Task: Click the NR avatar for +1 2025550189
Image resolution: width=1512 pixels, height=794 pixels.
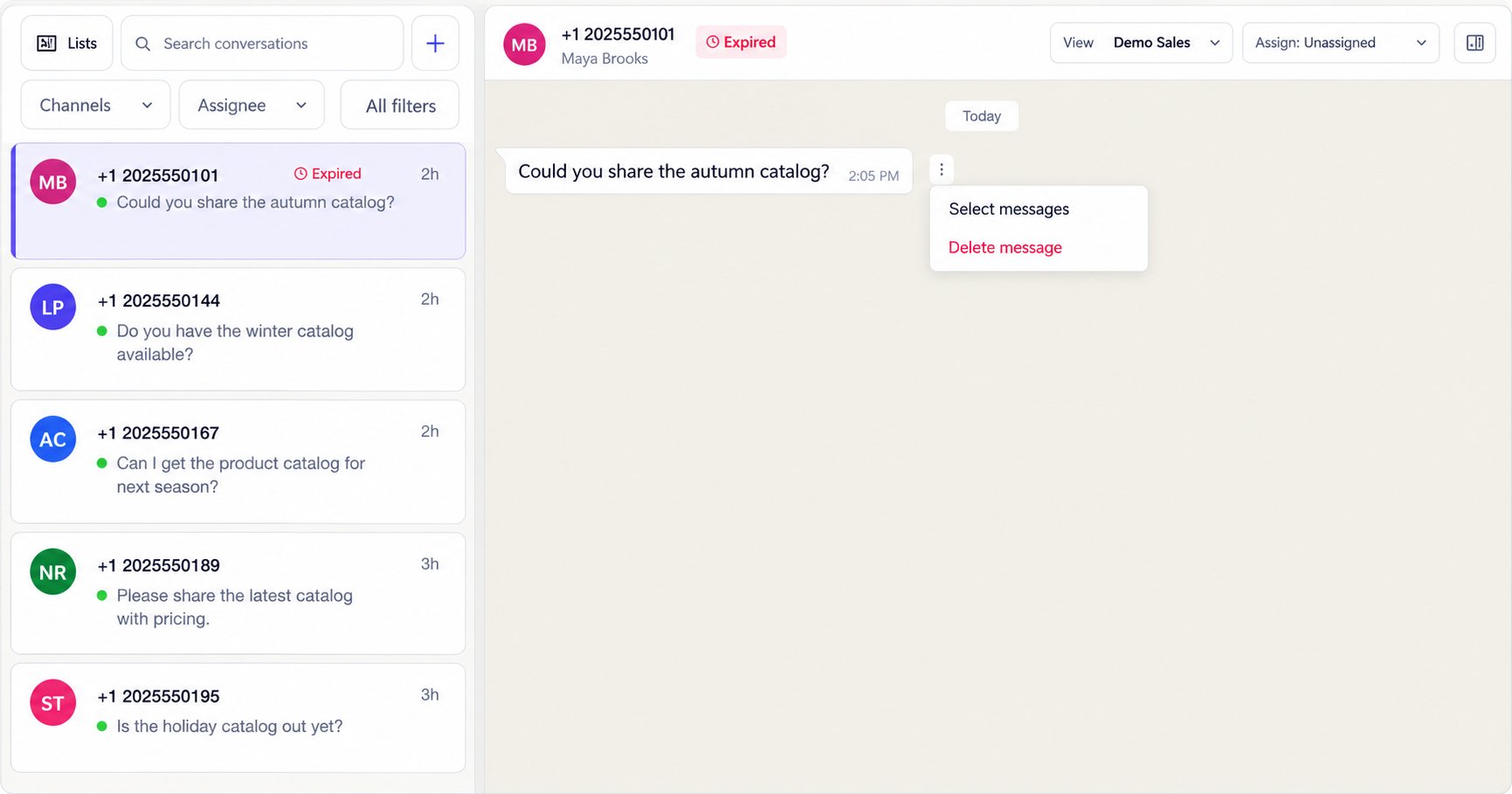Action: coord(53,571)
